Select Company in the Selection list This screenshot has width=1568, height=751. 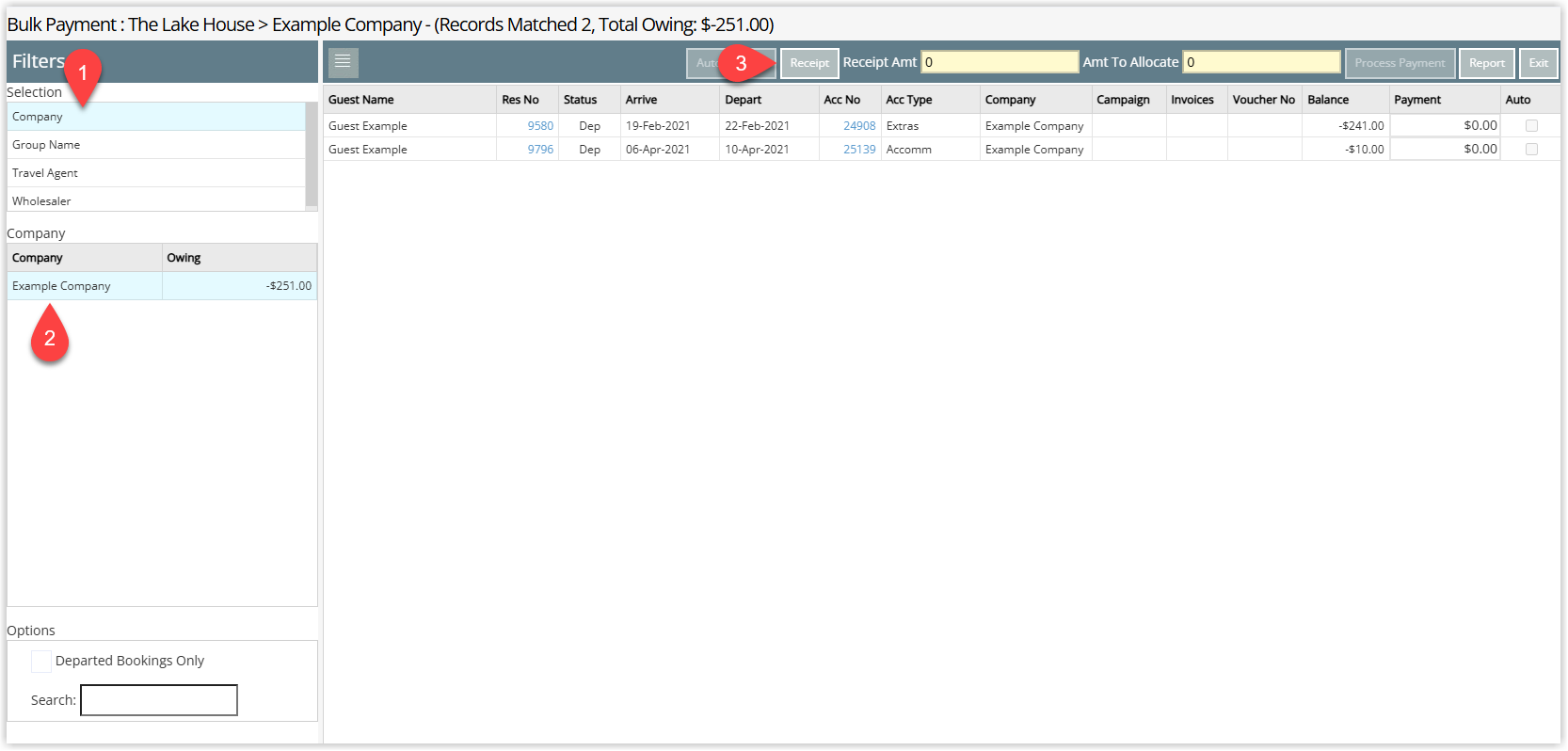click(x=156, y=117)
